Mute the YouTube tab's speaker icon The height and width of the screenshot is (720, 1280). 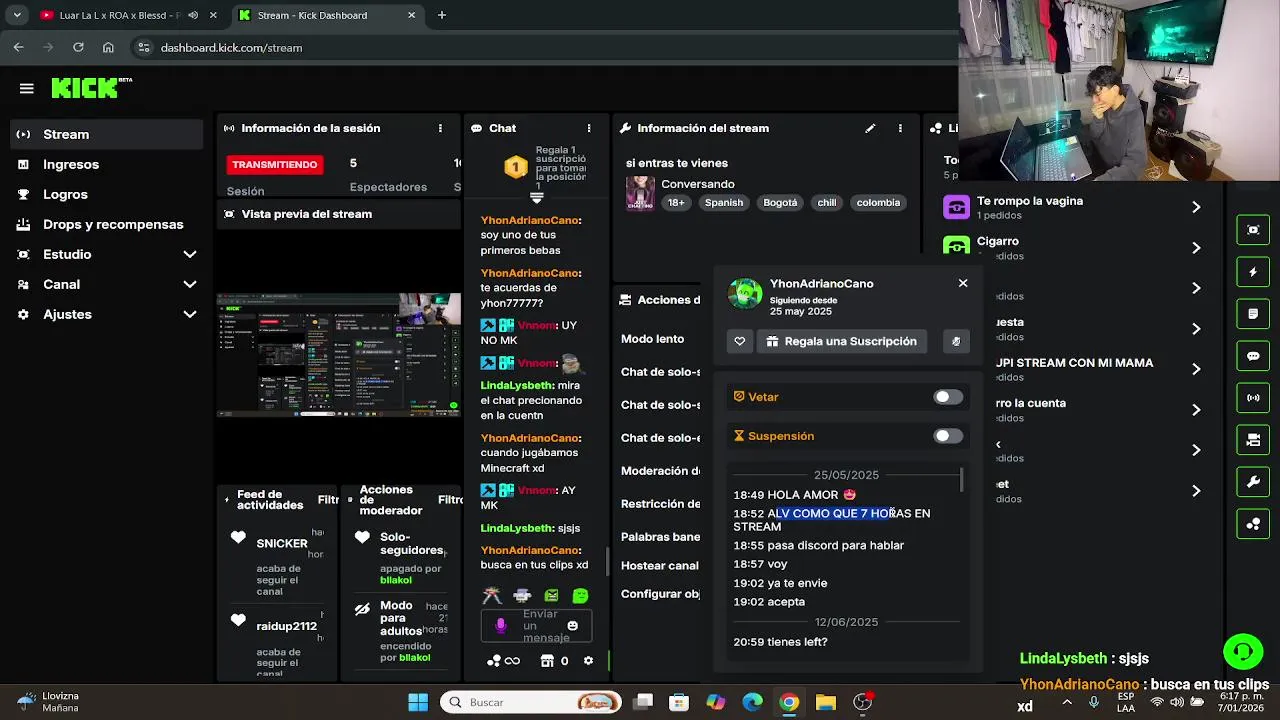(193, 15)
